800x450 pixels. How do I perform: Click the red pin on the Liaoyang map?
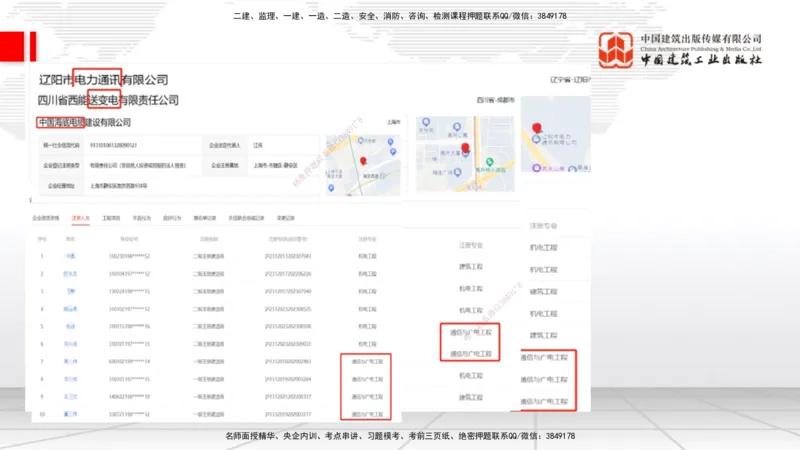point(537,128)
